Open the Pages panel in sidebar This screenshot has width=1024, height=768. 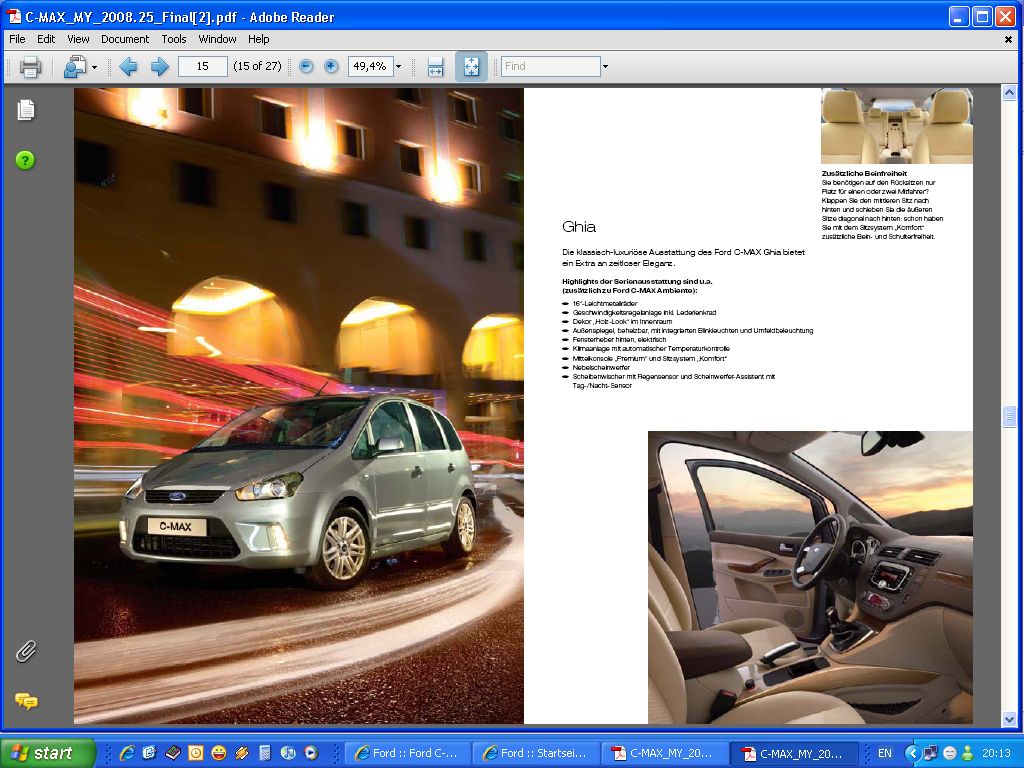[26, 110]
